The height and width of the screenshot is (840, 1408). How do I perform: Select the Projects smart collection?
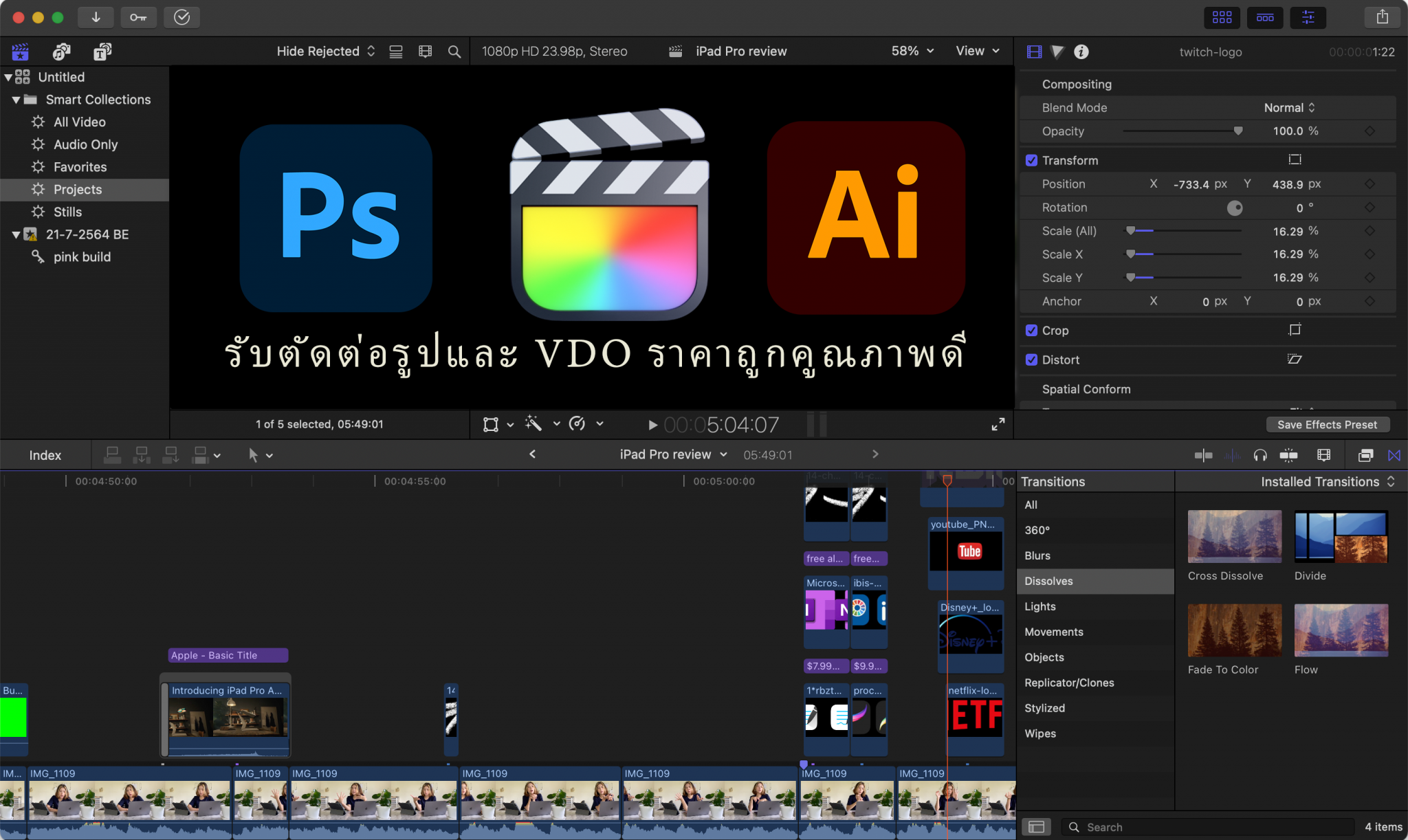coord(84,189)
